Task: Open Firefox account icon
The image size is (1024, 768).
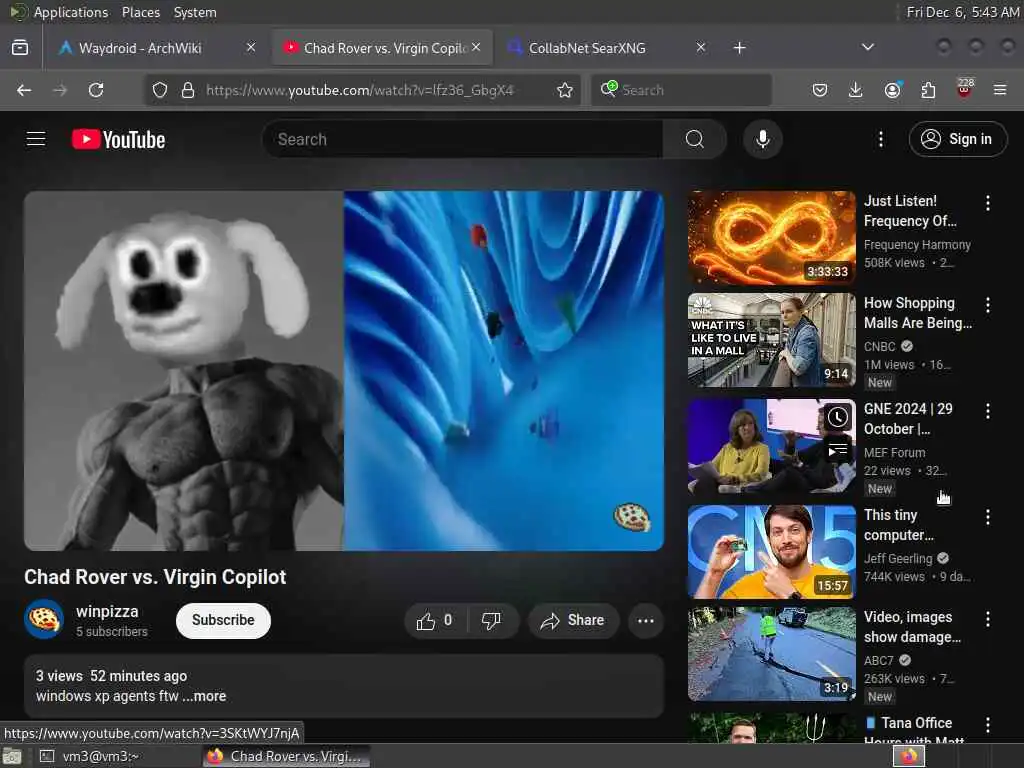Action: (x=892, y=90)
